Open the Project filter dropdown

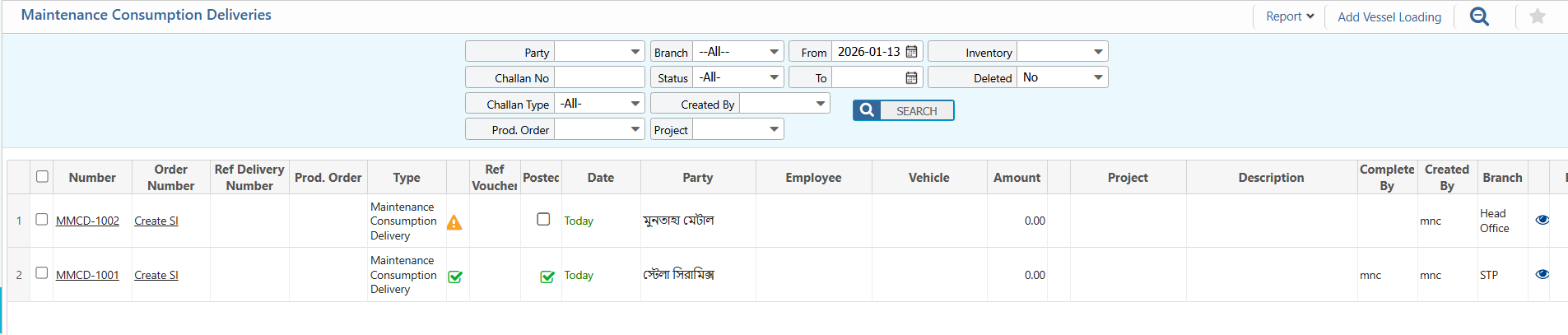(x=738, y=129)
